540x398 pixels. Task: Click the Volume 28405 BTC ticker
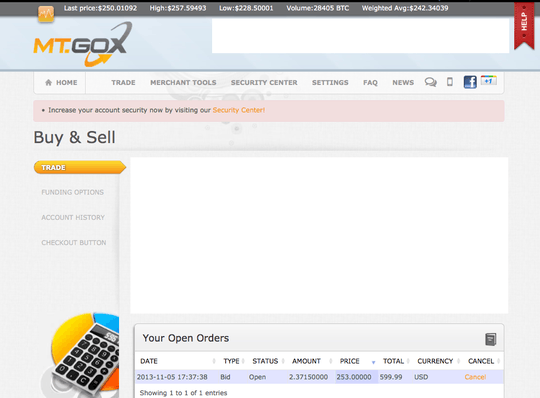click(x=318, y=8)
